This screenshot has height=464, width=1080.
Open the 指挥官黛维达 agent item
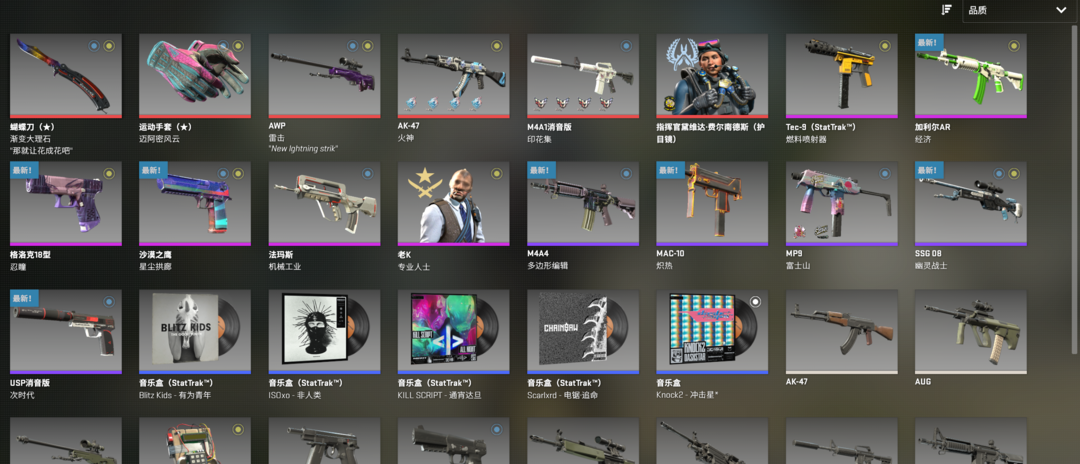point(712,76)
